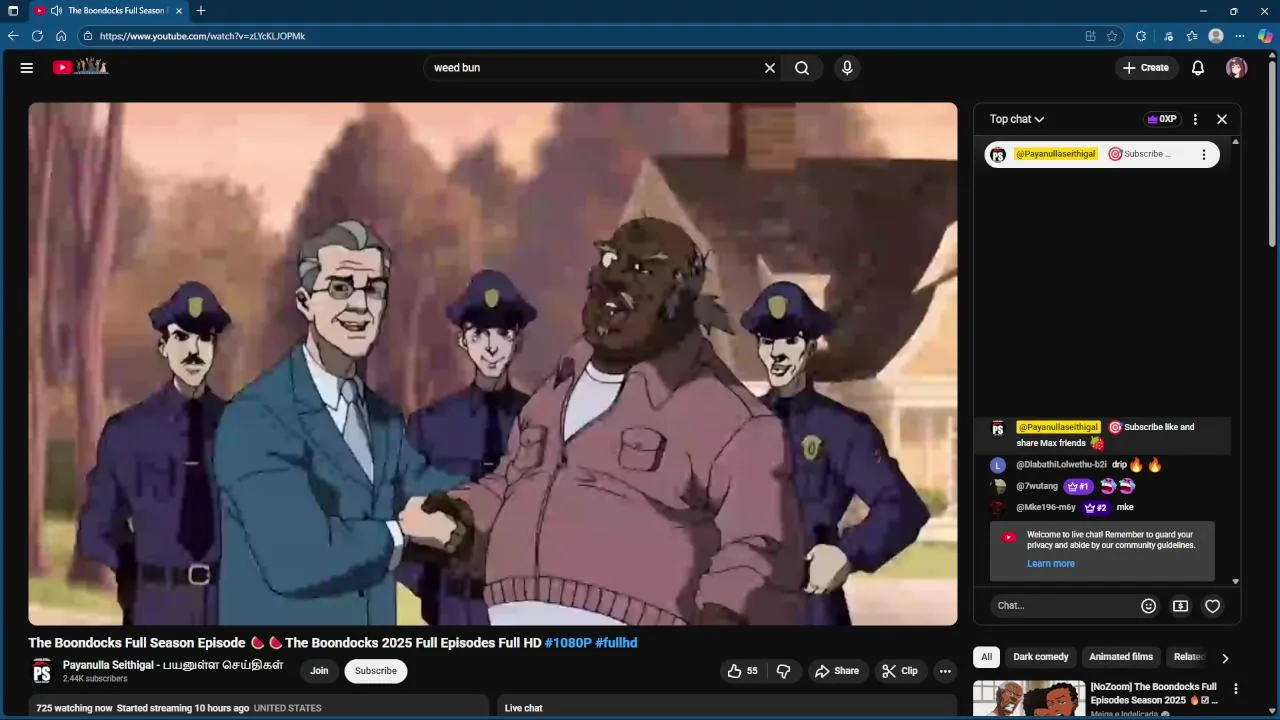Mute the tab via speaker icon
Image resolution: width=1280 pixels, height=720 pixels.
click(x=56, y=11)
